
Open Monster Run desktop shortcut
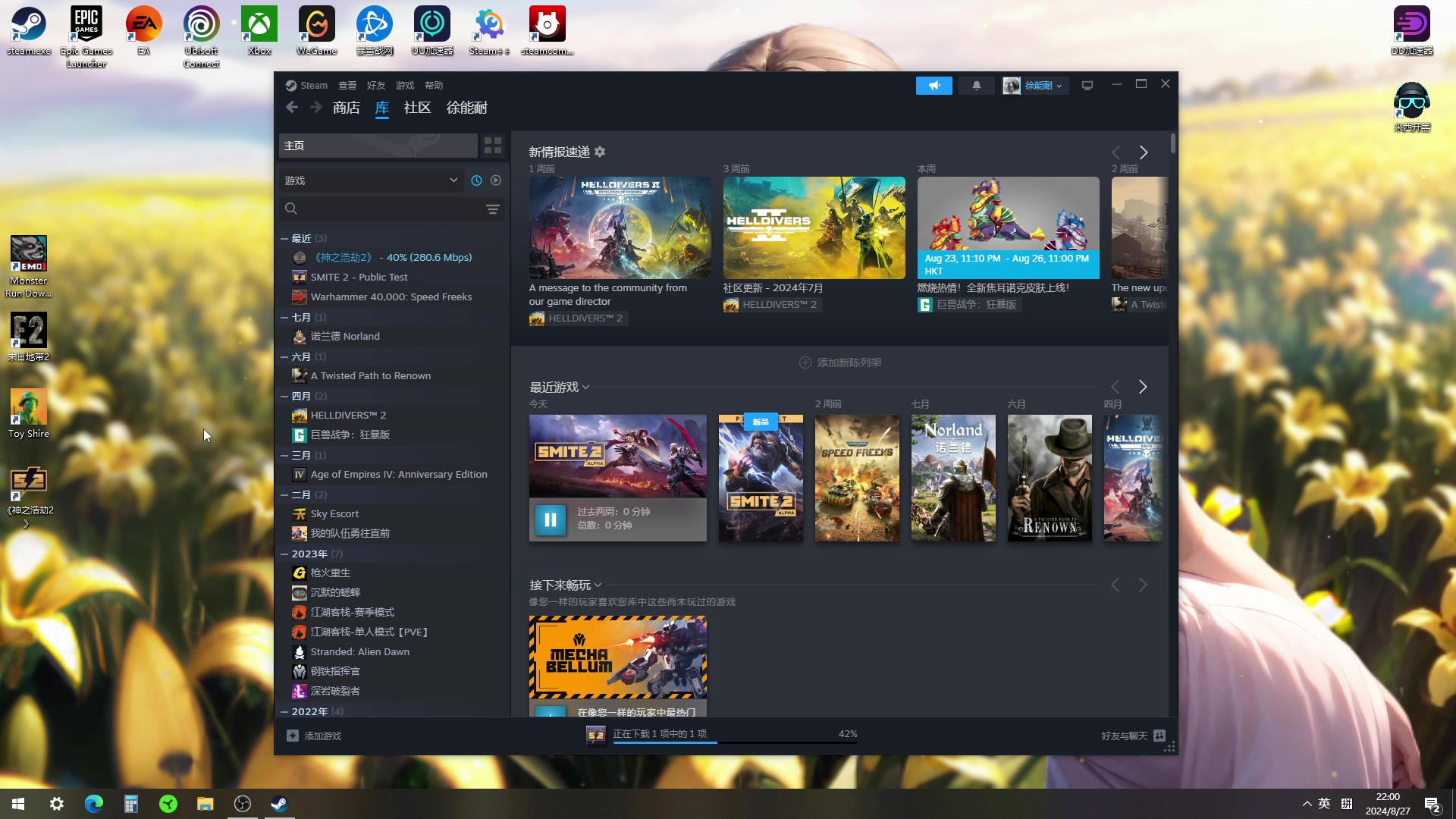tap(29, 267)
